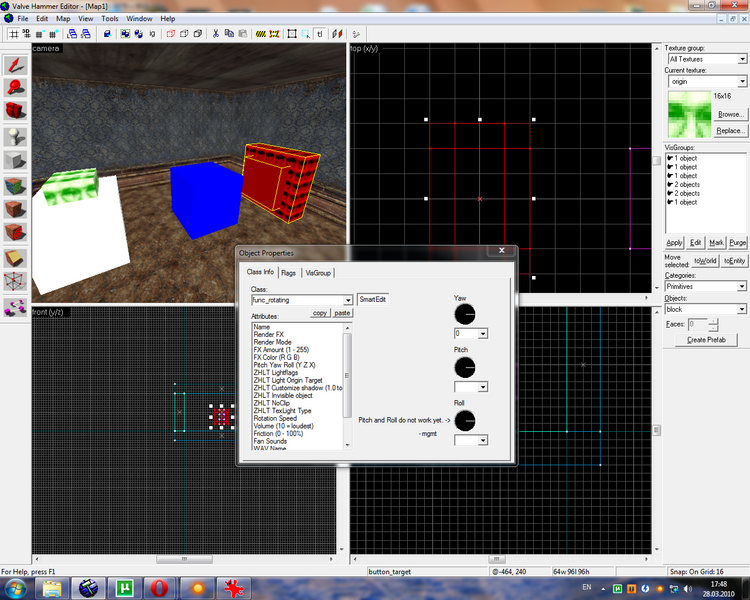750x600 pixels.
Task: Toggle the SmartEdit button
Action: pyautogui.click(x=373, y=300)
